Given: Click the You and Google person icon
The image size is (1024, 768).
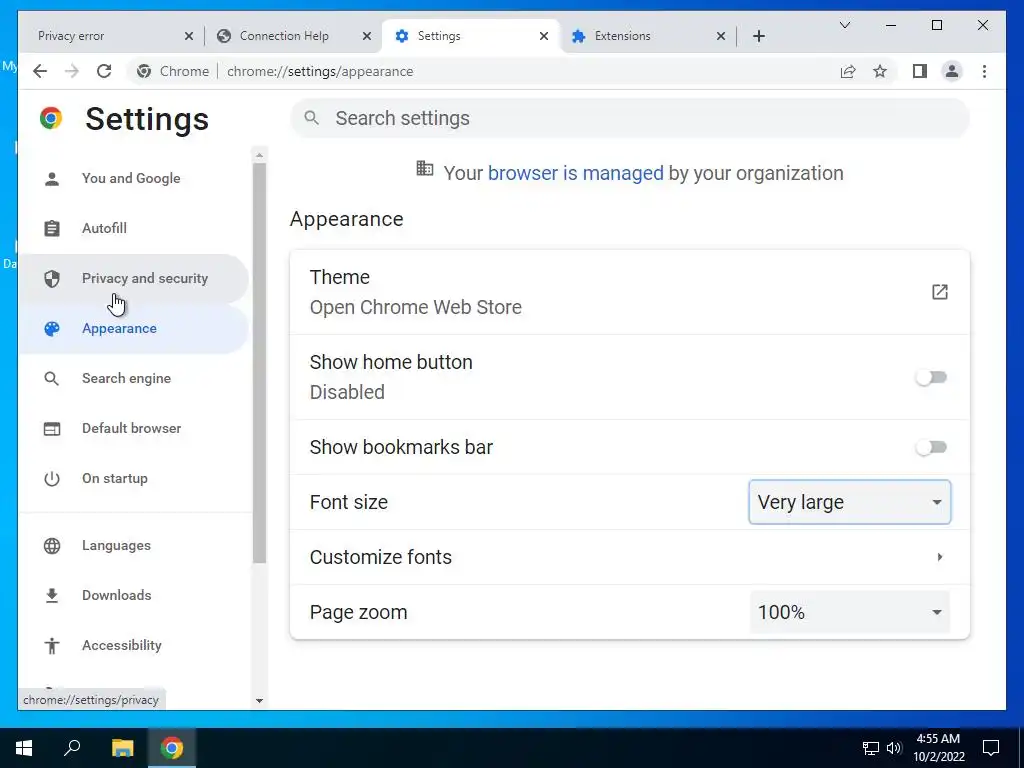Looking at the screenshot, I should click(x=52, y=178).
